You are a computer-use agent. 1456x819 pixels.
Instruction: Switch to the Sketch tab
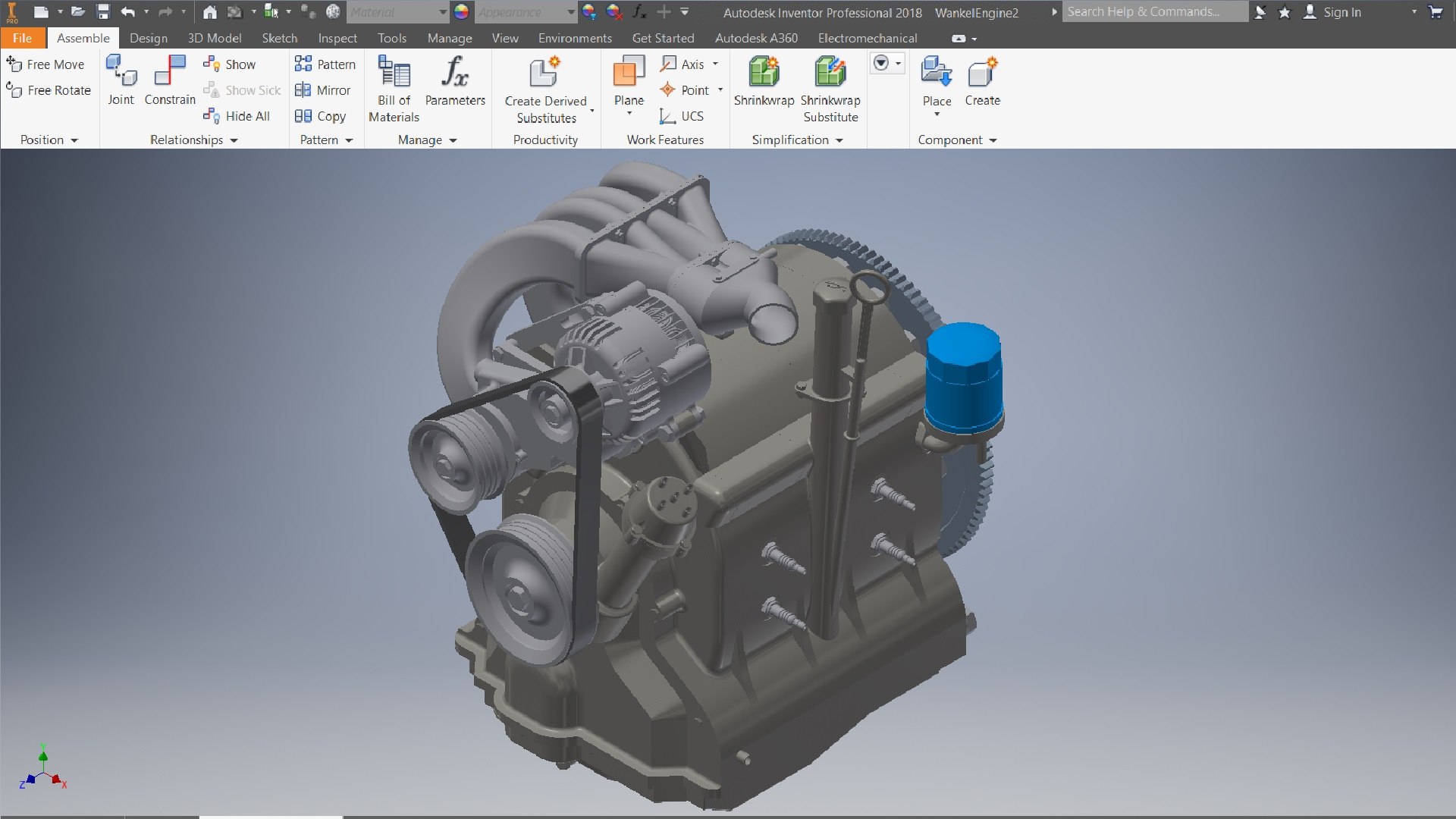(x=280, y=38)
